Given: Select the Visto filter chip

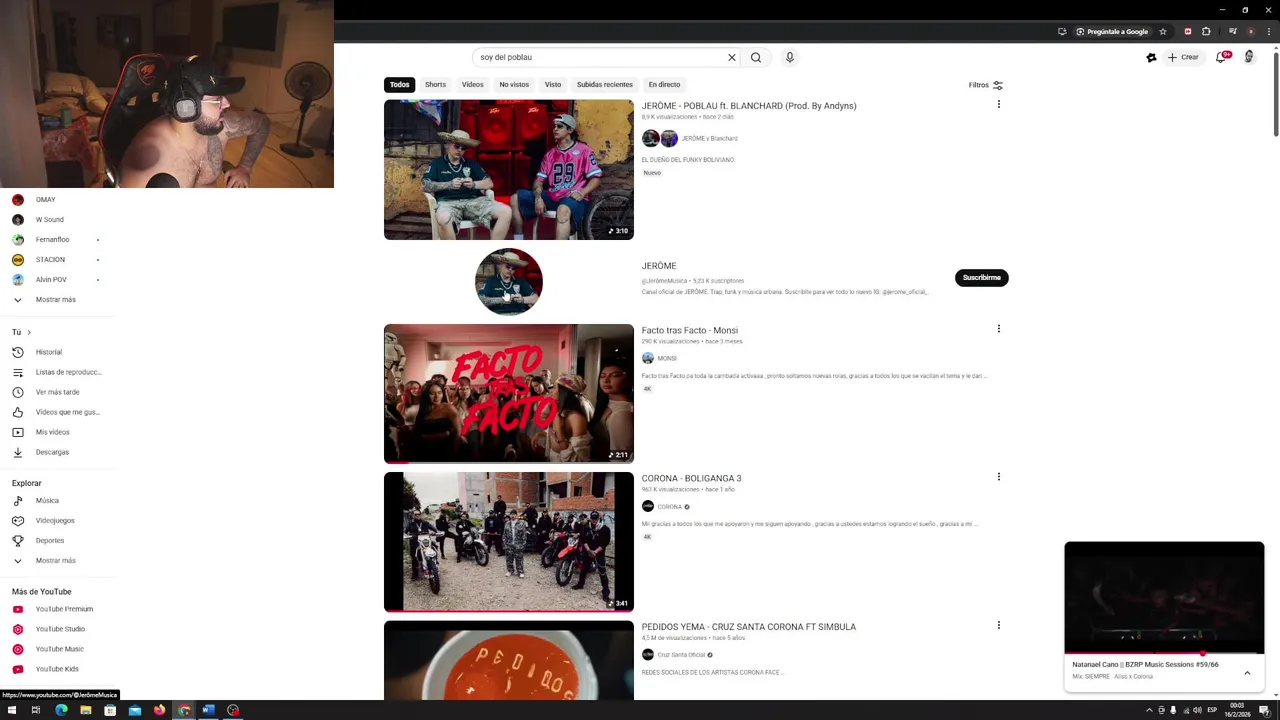Looking at the screenshot, I should tap(553, 85).
